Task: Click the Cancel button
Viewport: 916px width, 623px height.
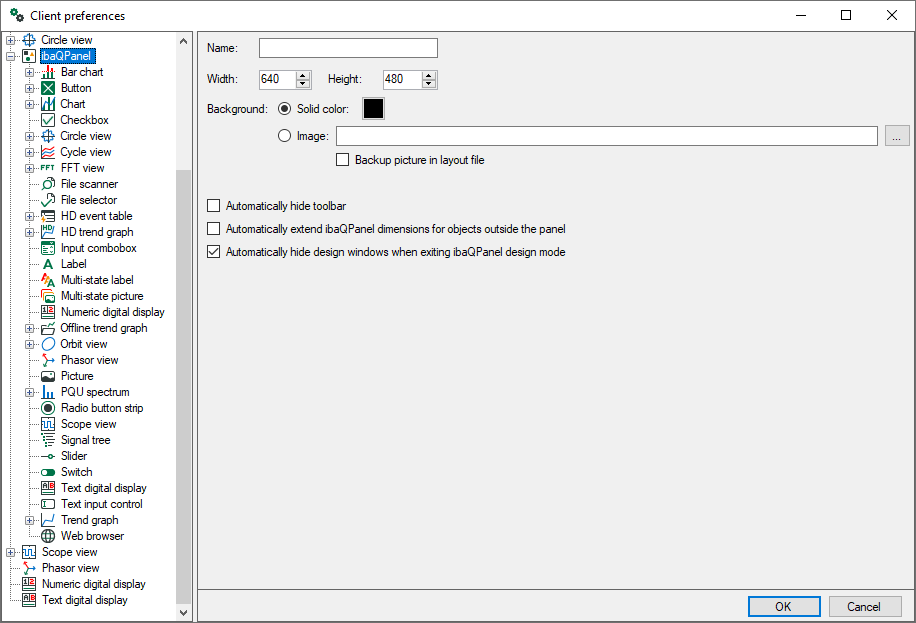Action: pos(864,607)
